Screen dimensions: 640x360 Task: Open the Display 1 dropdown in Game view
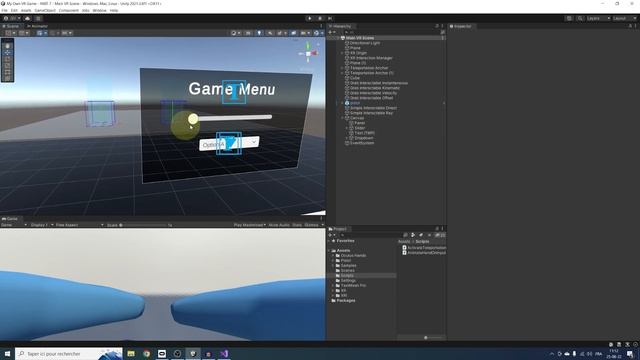point(41,225)
